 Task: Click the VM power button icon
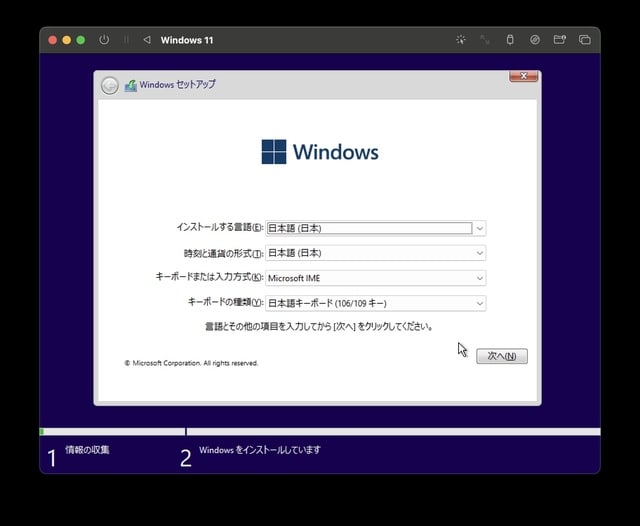pos(104,40)
